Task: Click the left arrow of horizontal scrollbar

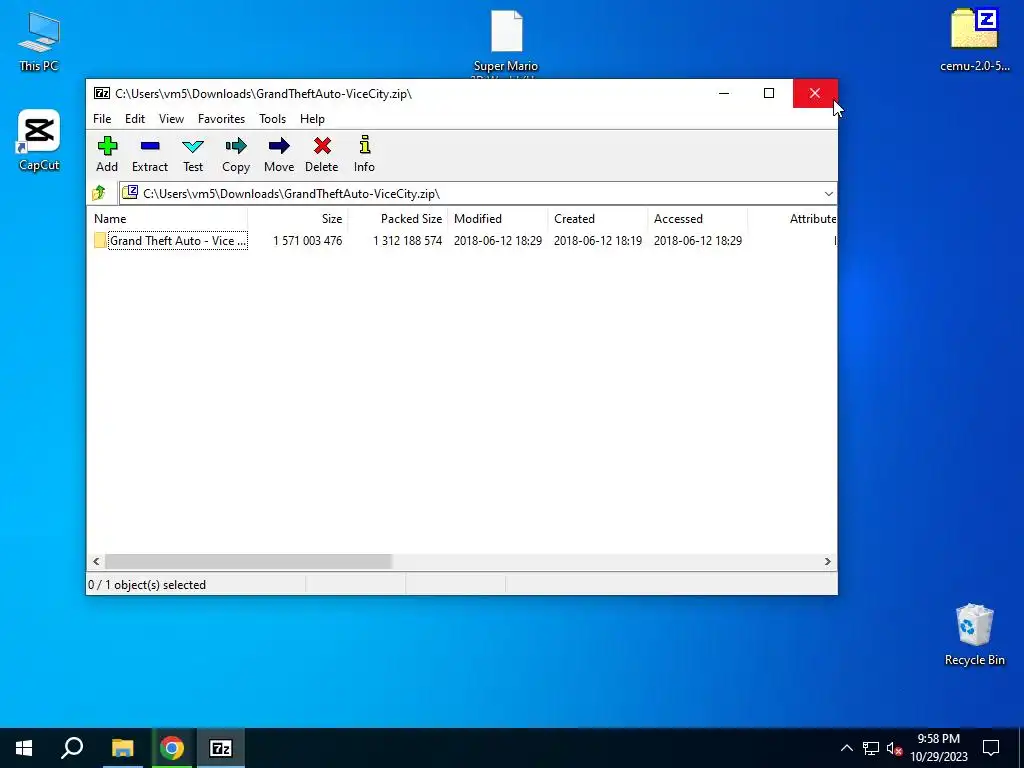Action: (96, 562)
